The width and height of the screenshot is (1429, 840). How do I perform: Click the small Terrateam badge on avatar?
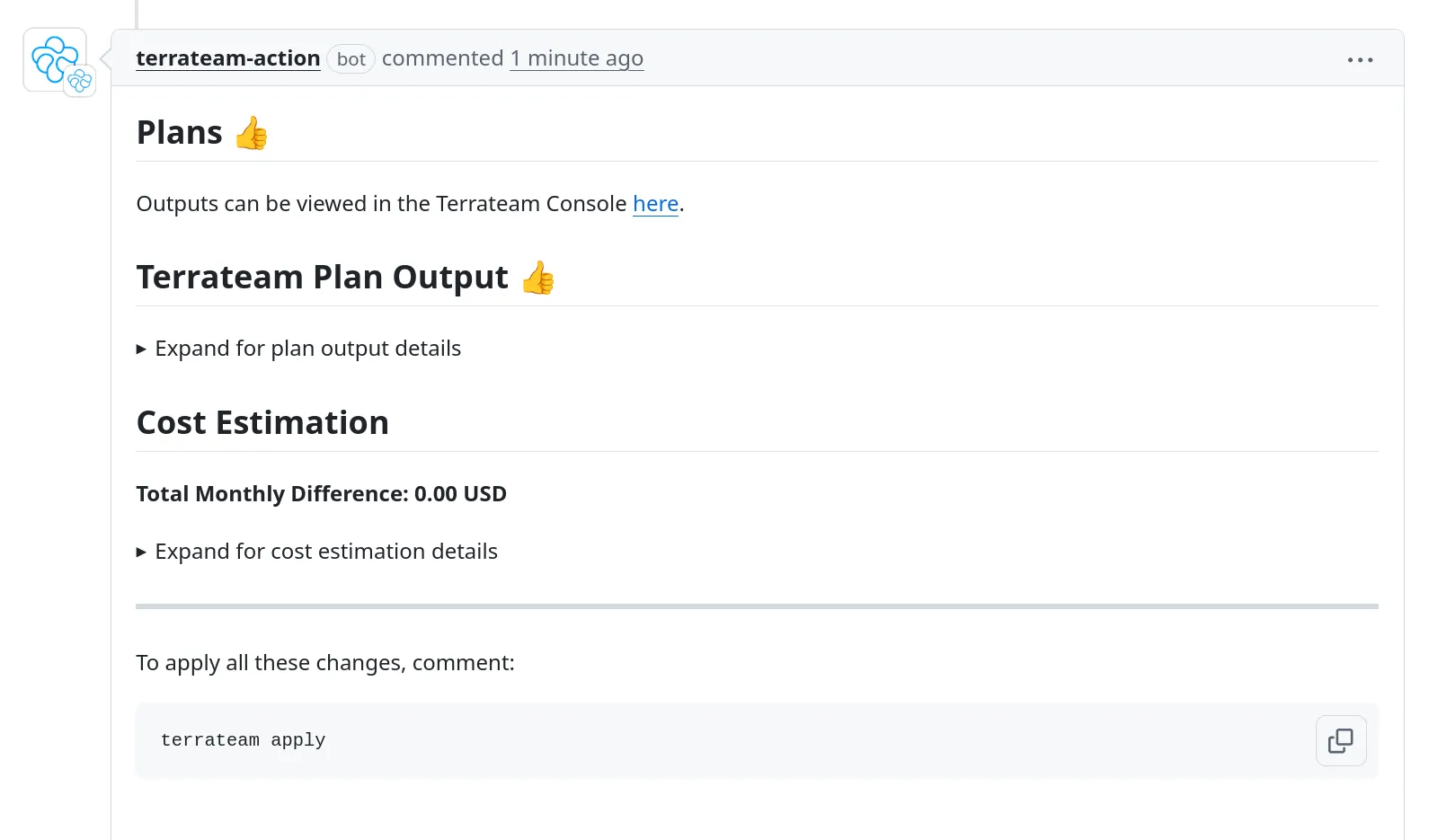click(x=80, y=81)
